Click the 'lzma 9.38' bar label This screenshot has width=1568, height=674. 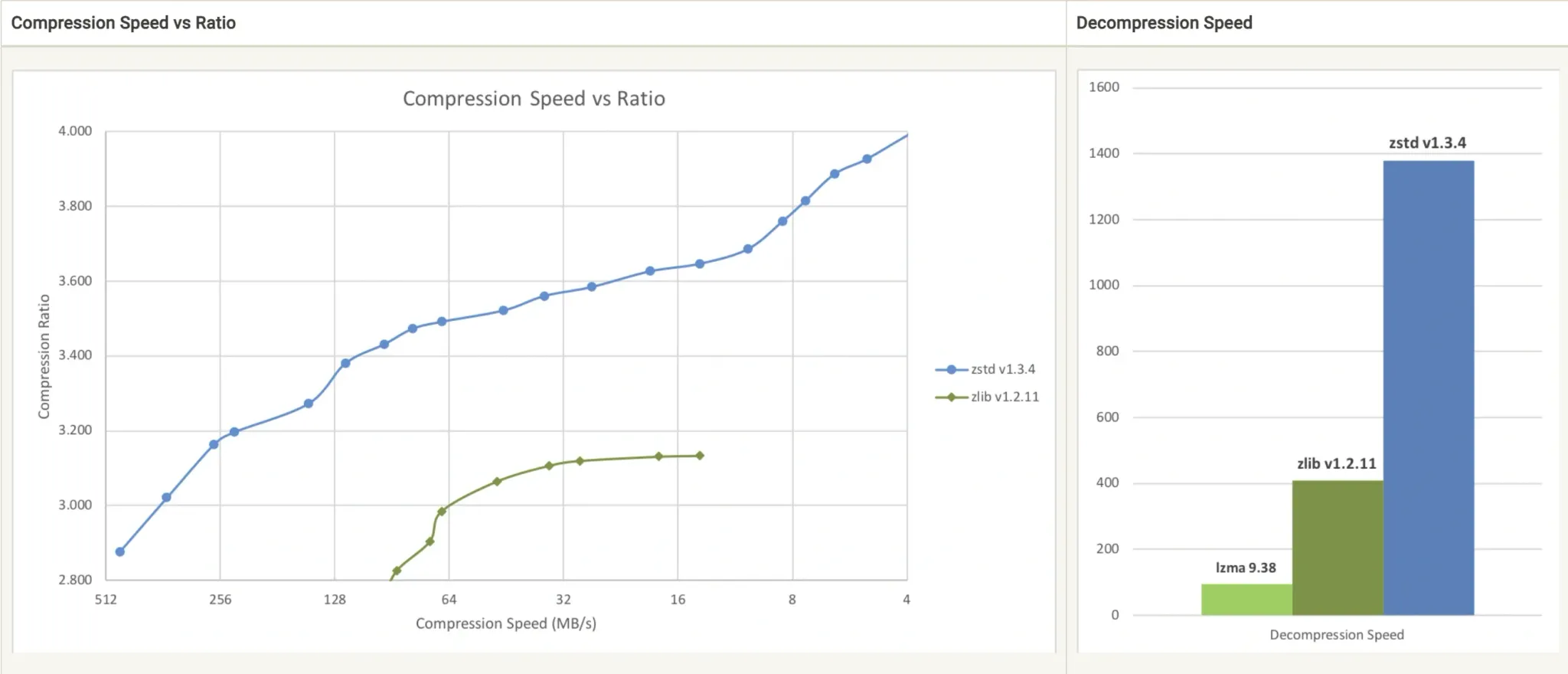[x=1246, y=568]
